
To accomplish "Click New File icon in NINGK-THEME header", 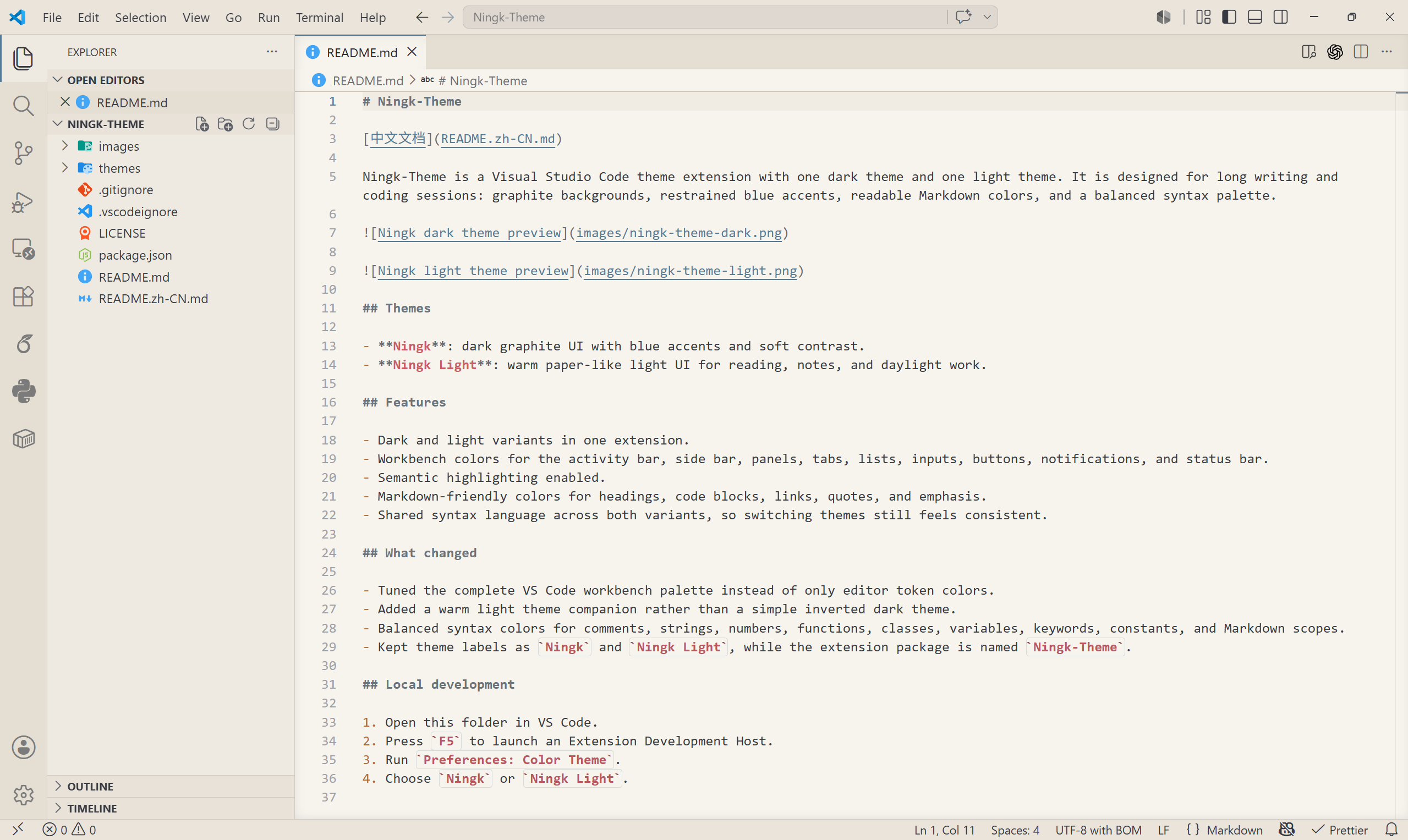I will pos(202,124).
